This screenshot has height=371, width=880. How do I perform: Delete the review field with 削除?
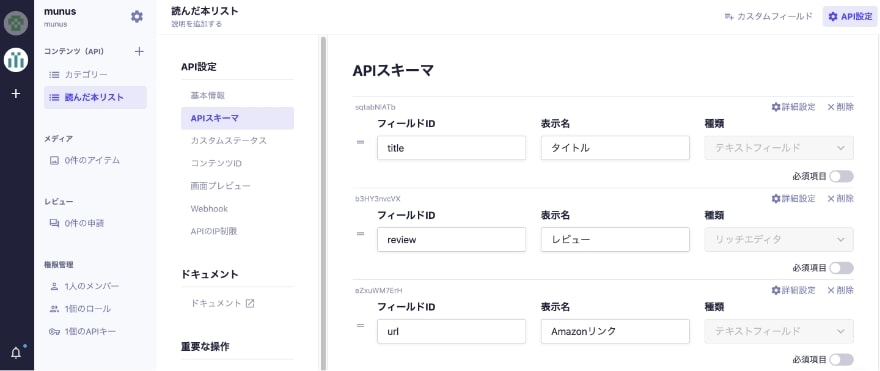pos(840,199)
